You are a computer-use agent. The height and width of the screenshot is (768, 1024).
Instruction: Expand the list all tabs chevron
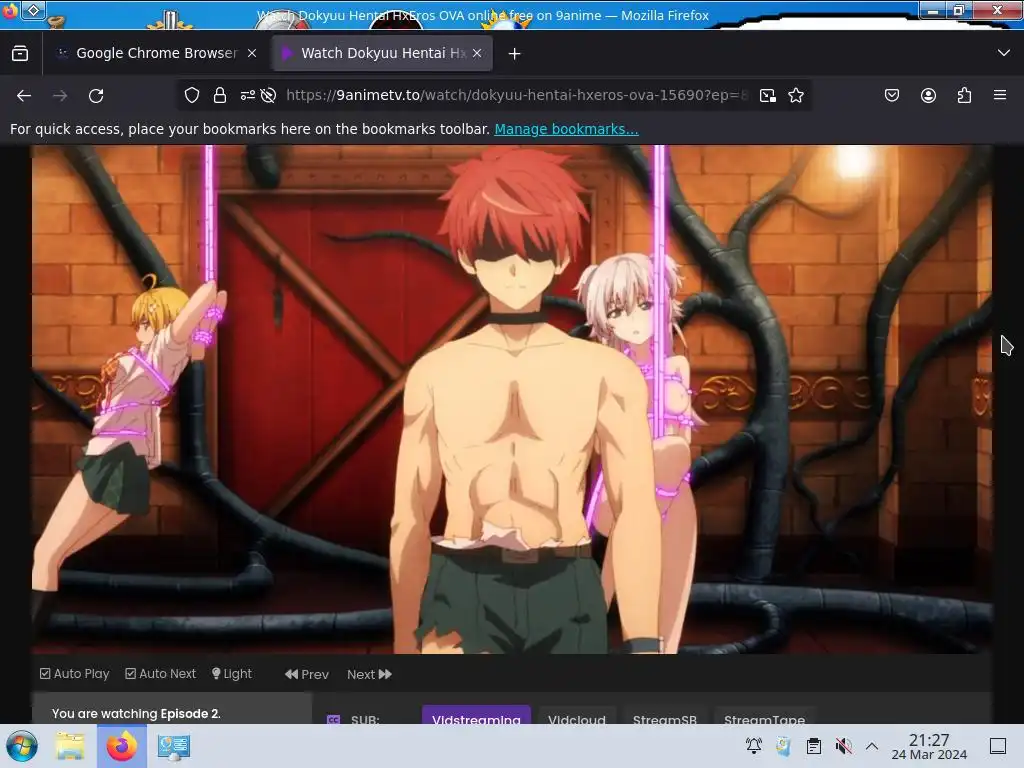pyautogui.click(x=1004, y=53)
